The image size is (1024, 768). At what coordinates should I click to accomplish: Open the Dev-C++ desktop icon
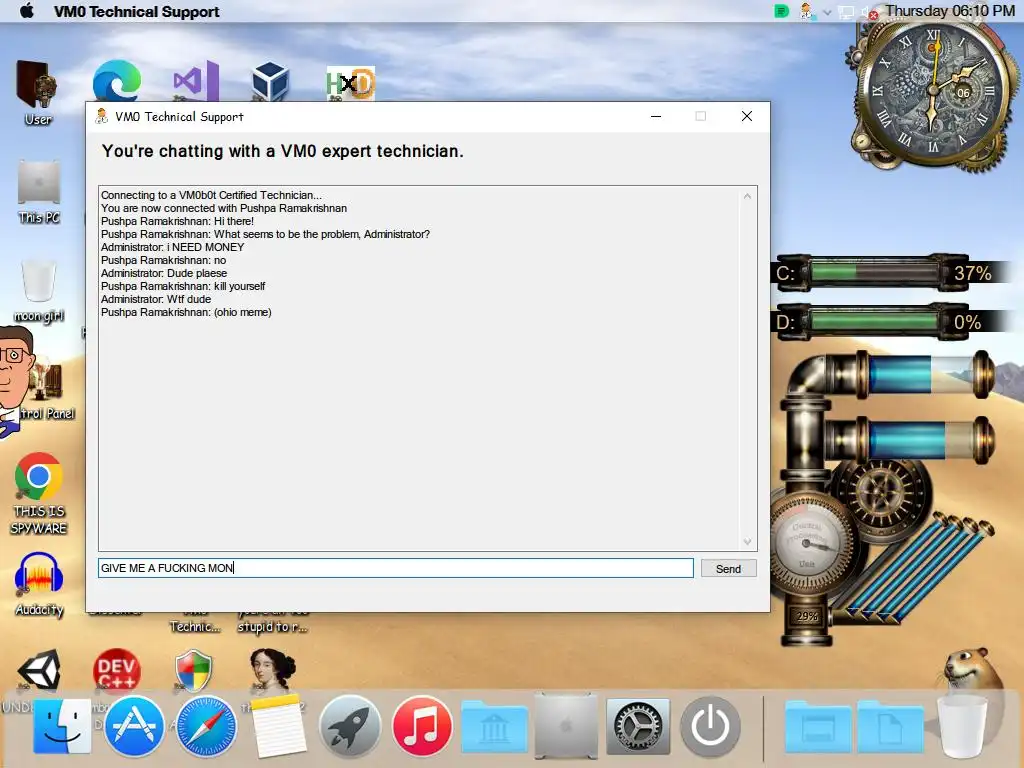click(117, 669)
